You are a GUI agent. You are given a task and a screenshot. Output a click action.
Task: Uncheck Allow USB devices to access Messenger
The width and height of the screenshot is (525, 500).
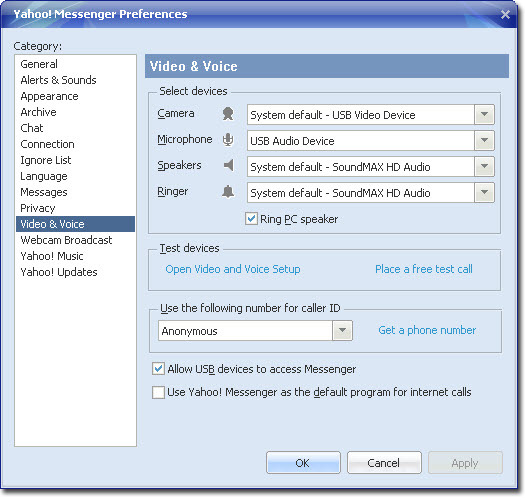coord(158,369)
